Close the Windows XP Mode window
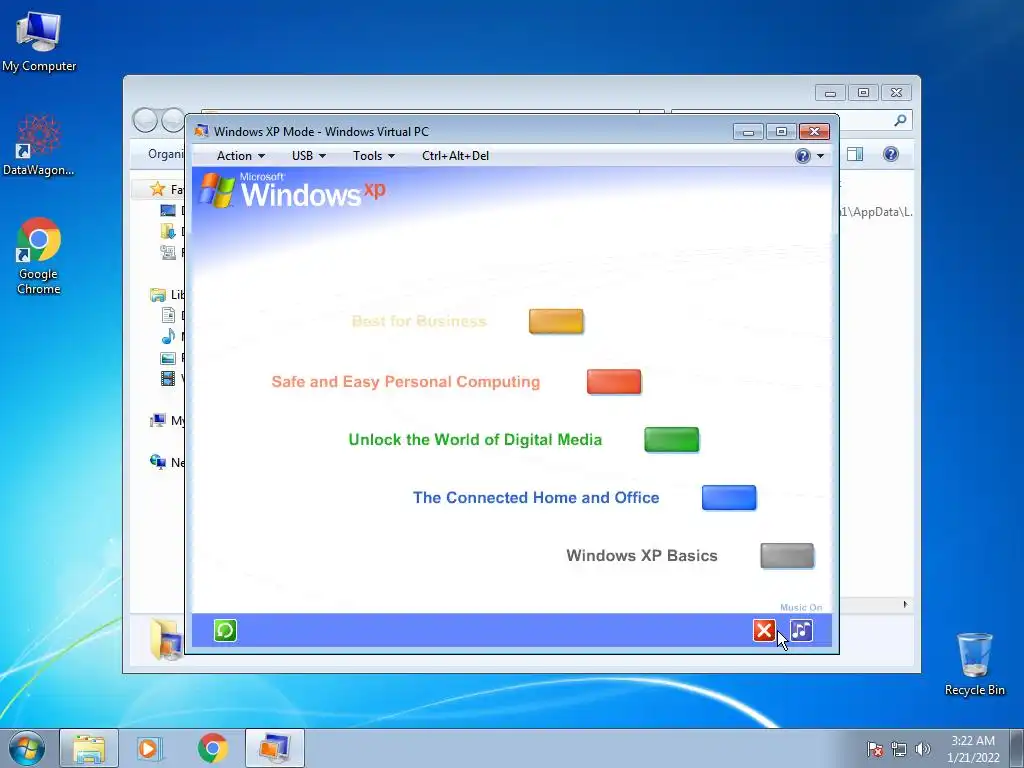Image resolution: width=1024 pixels, height=768 pixels. [814, 132]
